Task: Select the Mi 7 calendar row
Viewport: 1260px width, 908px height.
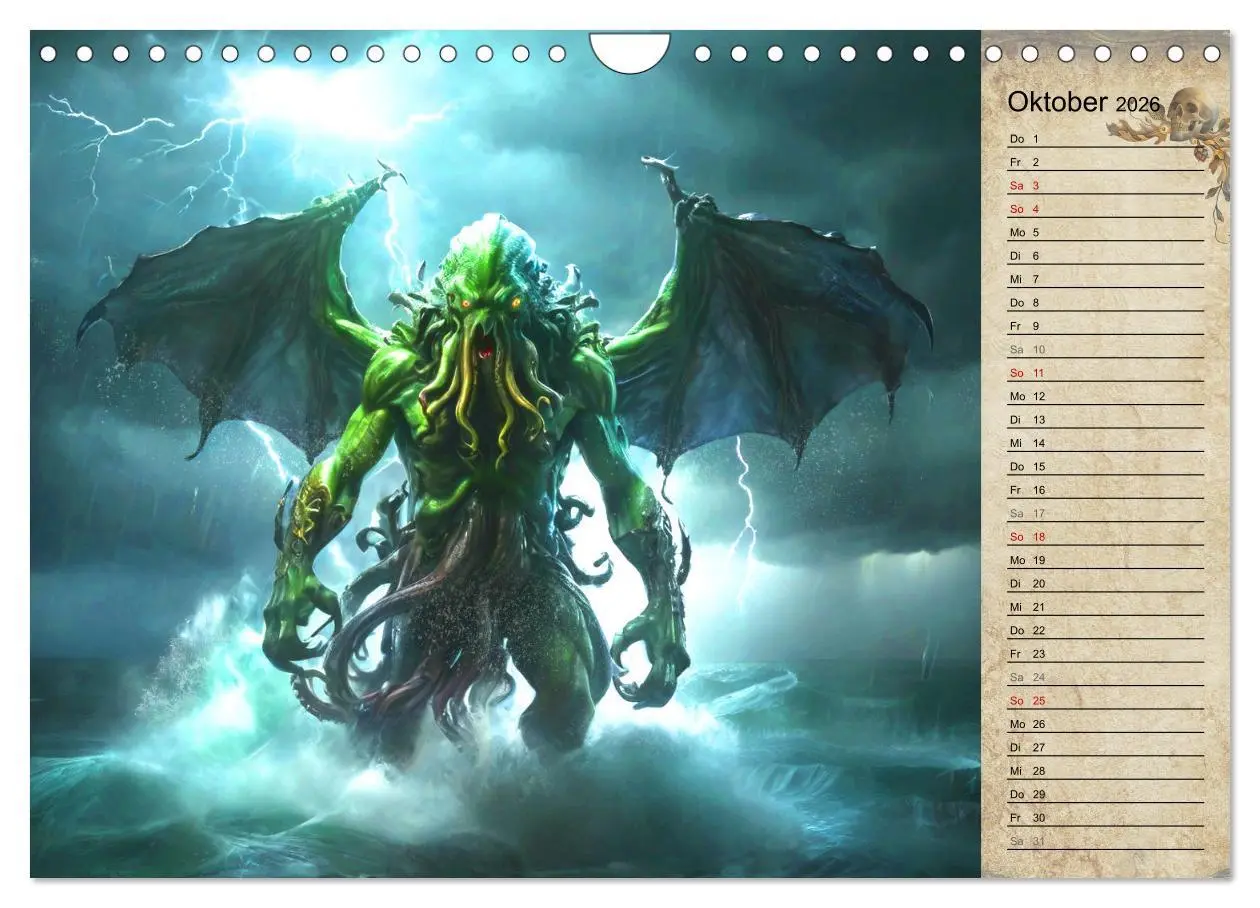Action: pyautogui.click(x=1105, y=279)
